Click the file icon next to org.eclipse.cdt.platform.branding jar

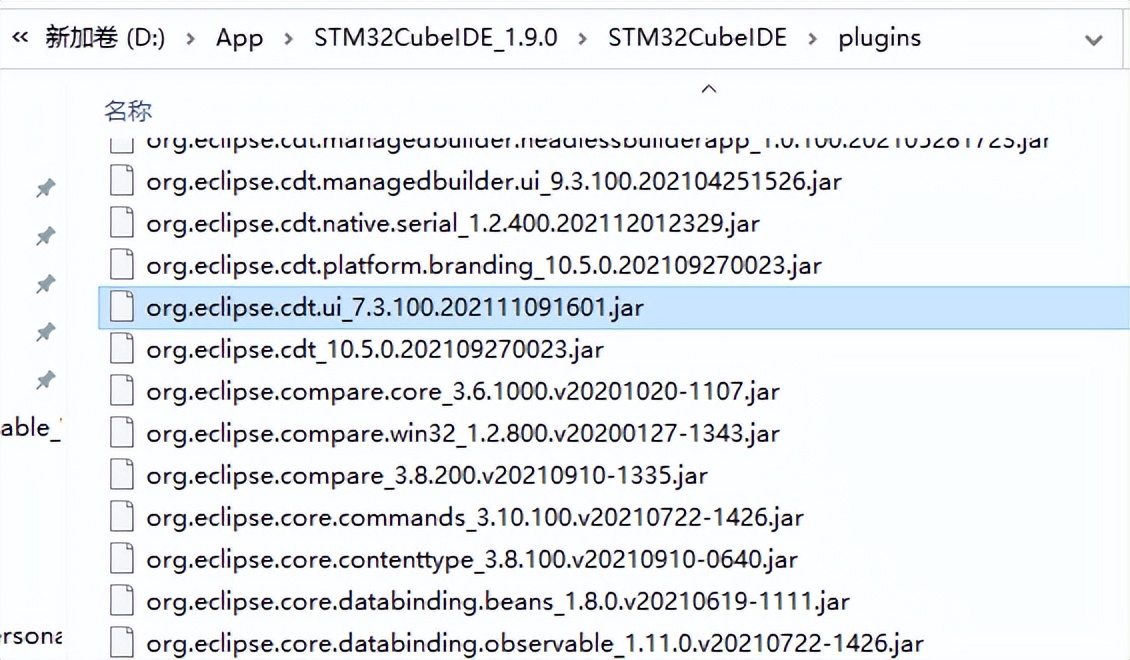(x=120, y=265)
